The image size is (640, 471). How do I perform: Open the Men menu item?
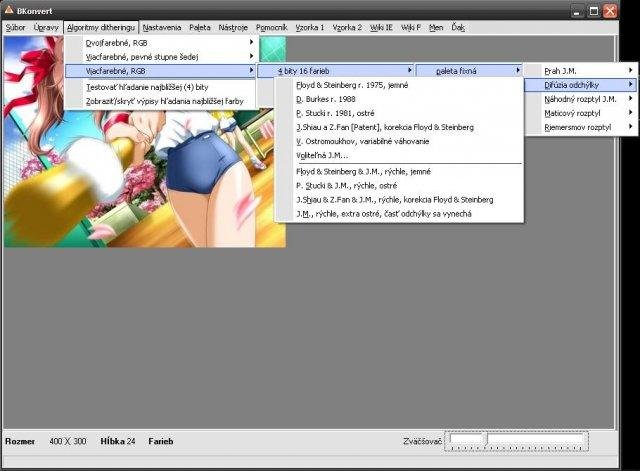[x=436, y=27]
